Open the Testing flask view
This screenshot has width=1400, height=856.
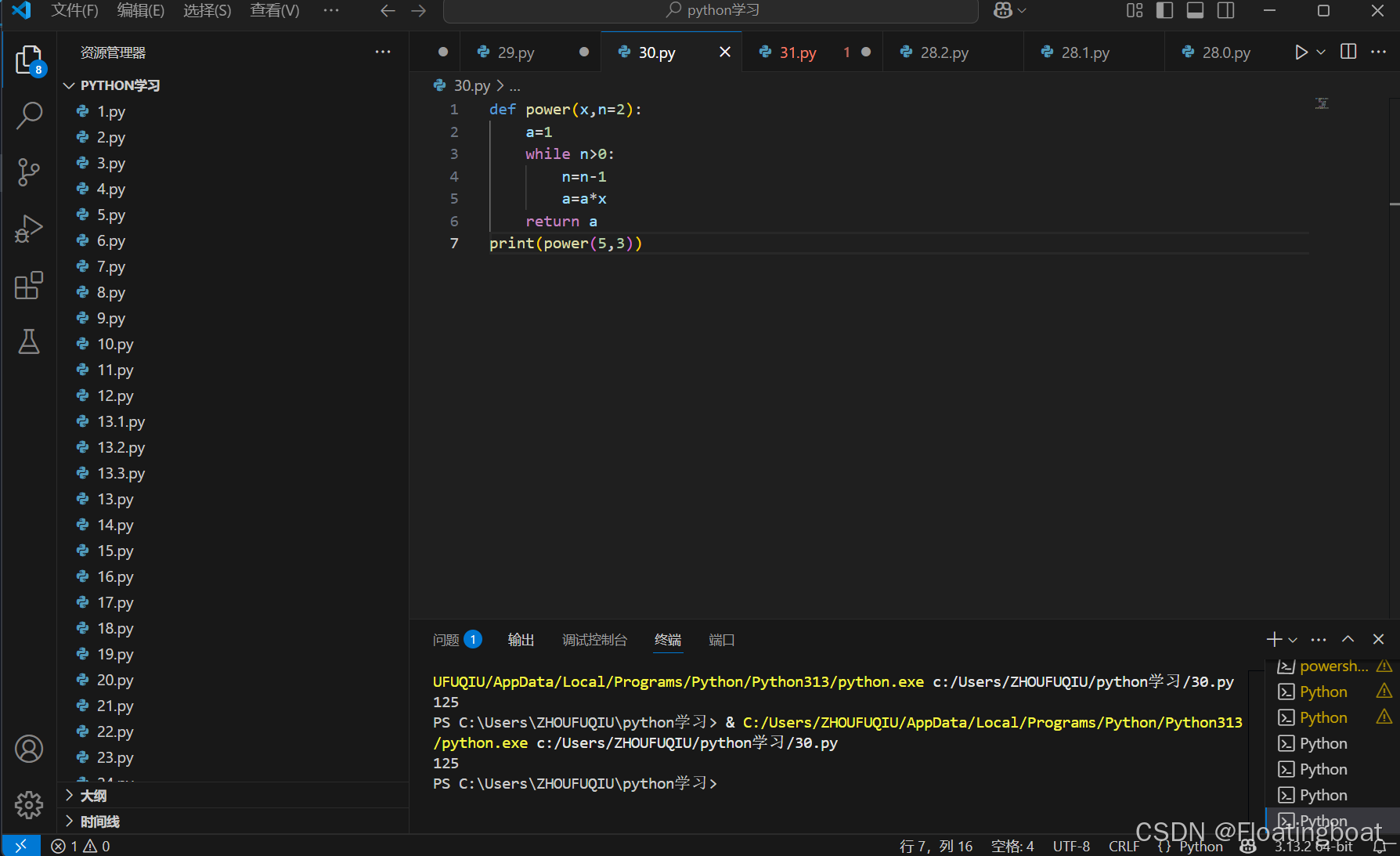(29, 341)
